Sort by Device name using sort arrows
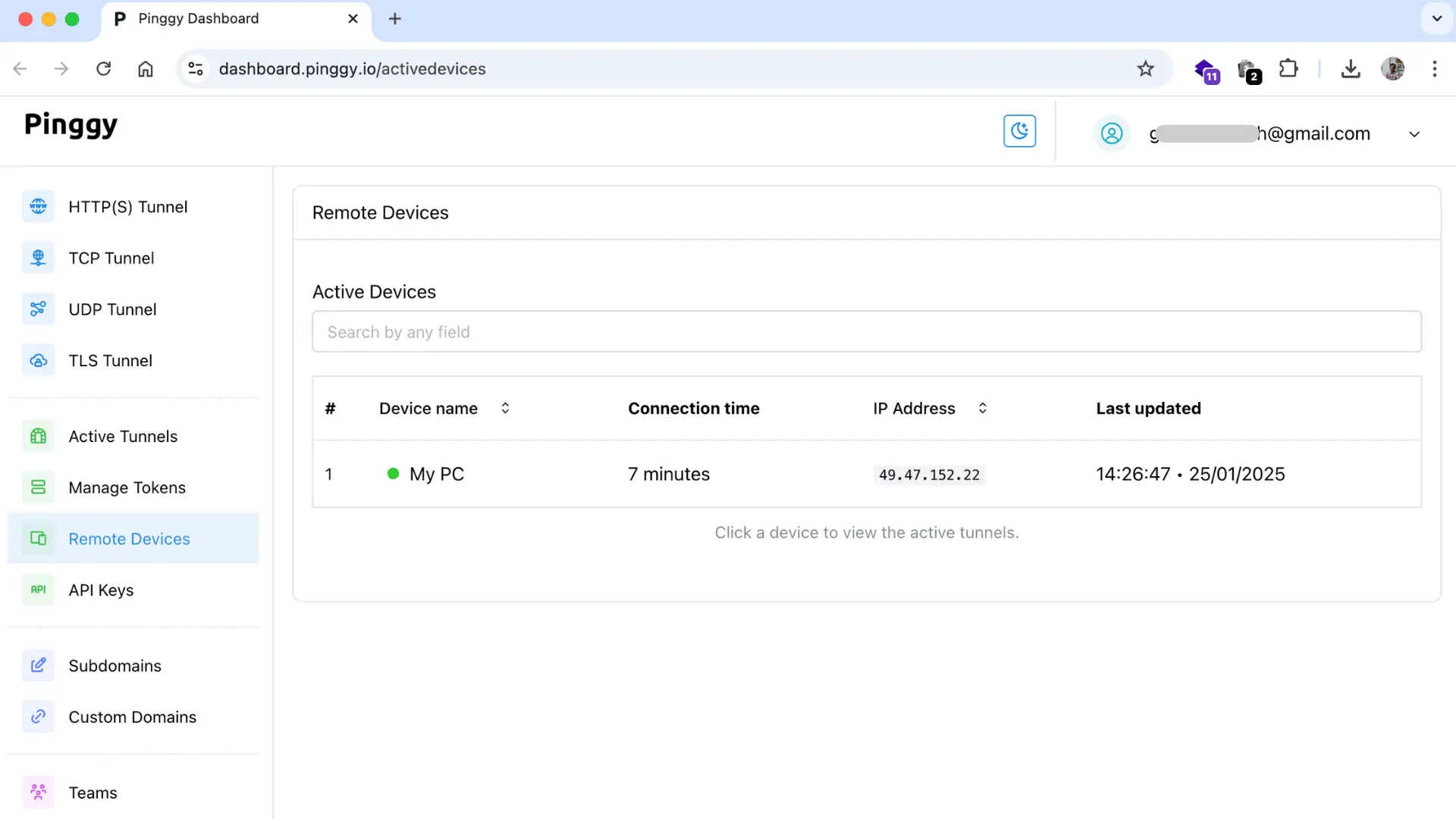 point(505,408)
